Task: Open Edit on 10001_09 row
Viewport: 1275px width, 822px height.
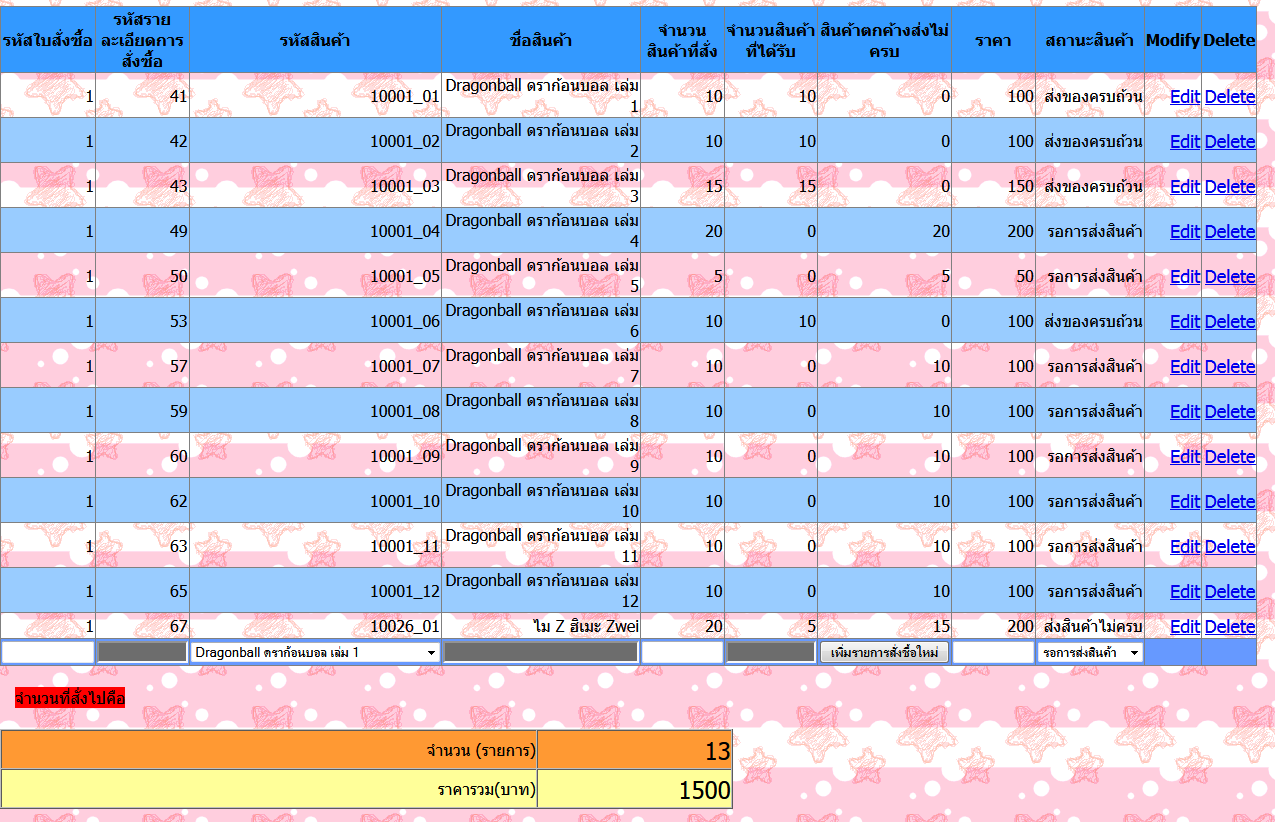Action: [x=1185, y=457]
